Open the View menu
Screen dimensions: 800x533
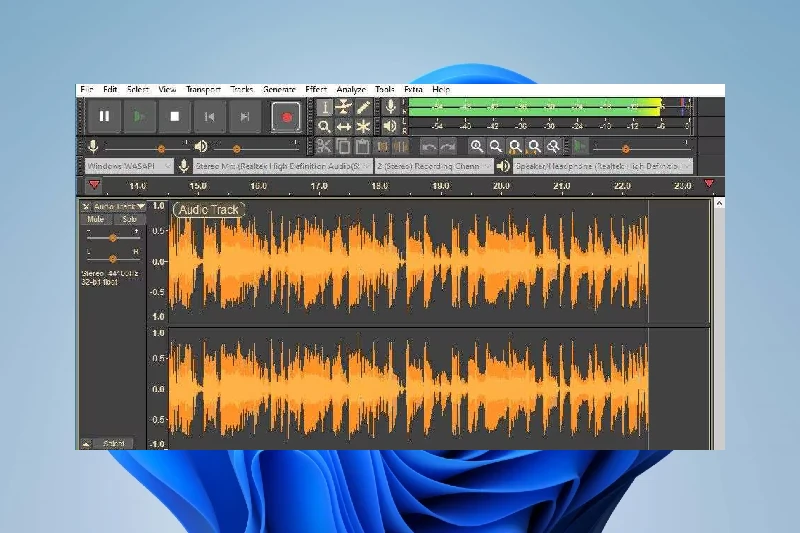pyautogui.click(x=167, y=90)
